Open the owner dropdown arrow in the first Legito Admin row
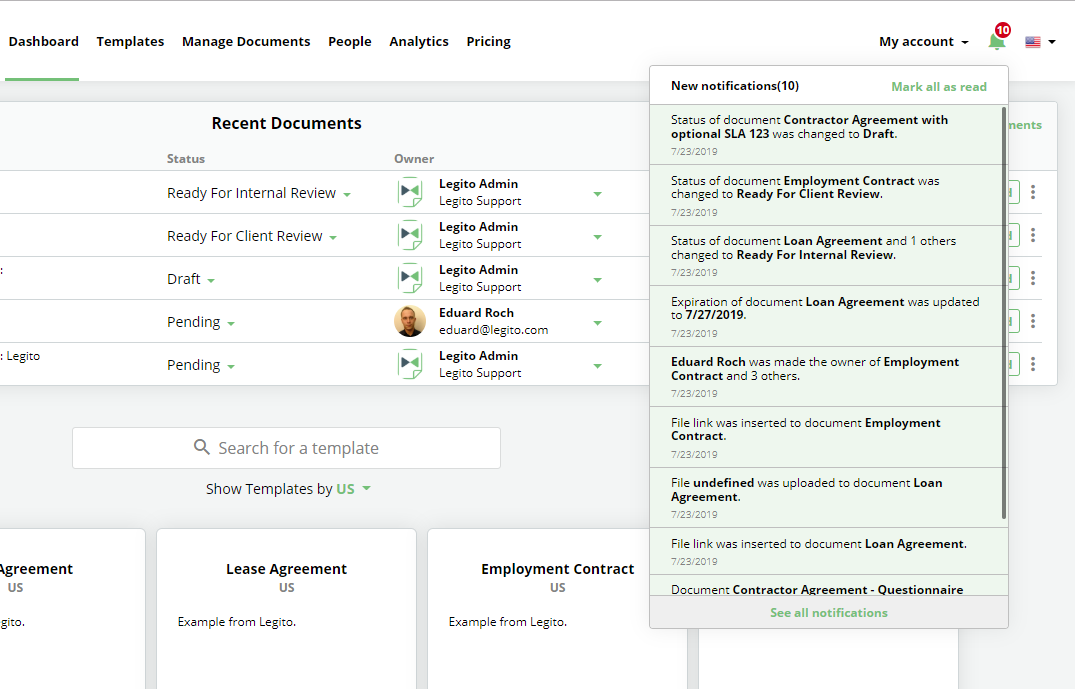The image size is (1075, 689). click(x=598, y=194)
